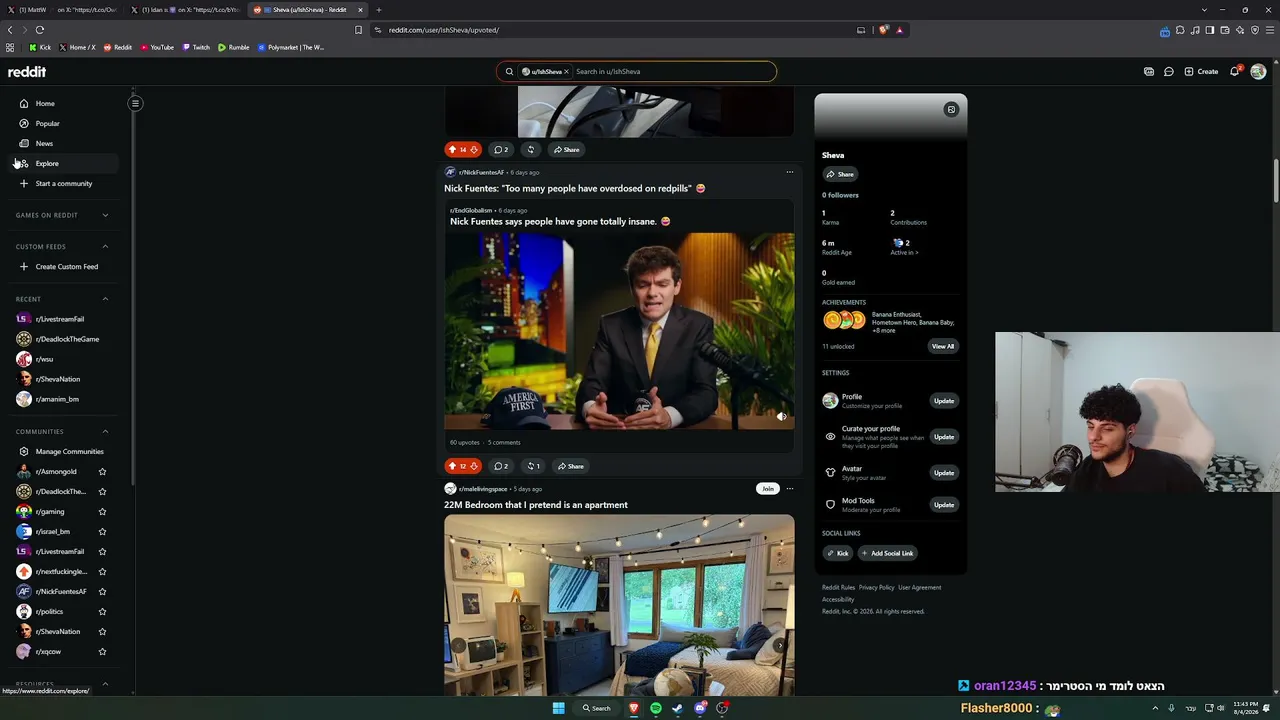
Task: Click the page vertical scrollbar
Action: tap(1276, 180)
